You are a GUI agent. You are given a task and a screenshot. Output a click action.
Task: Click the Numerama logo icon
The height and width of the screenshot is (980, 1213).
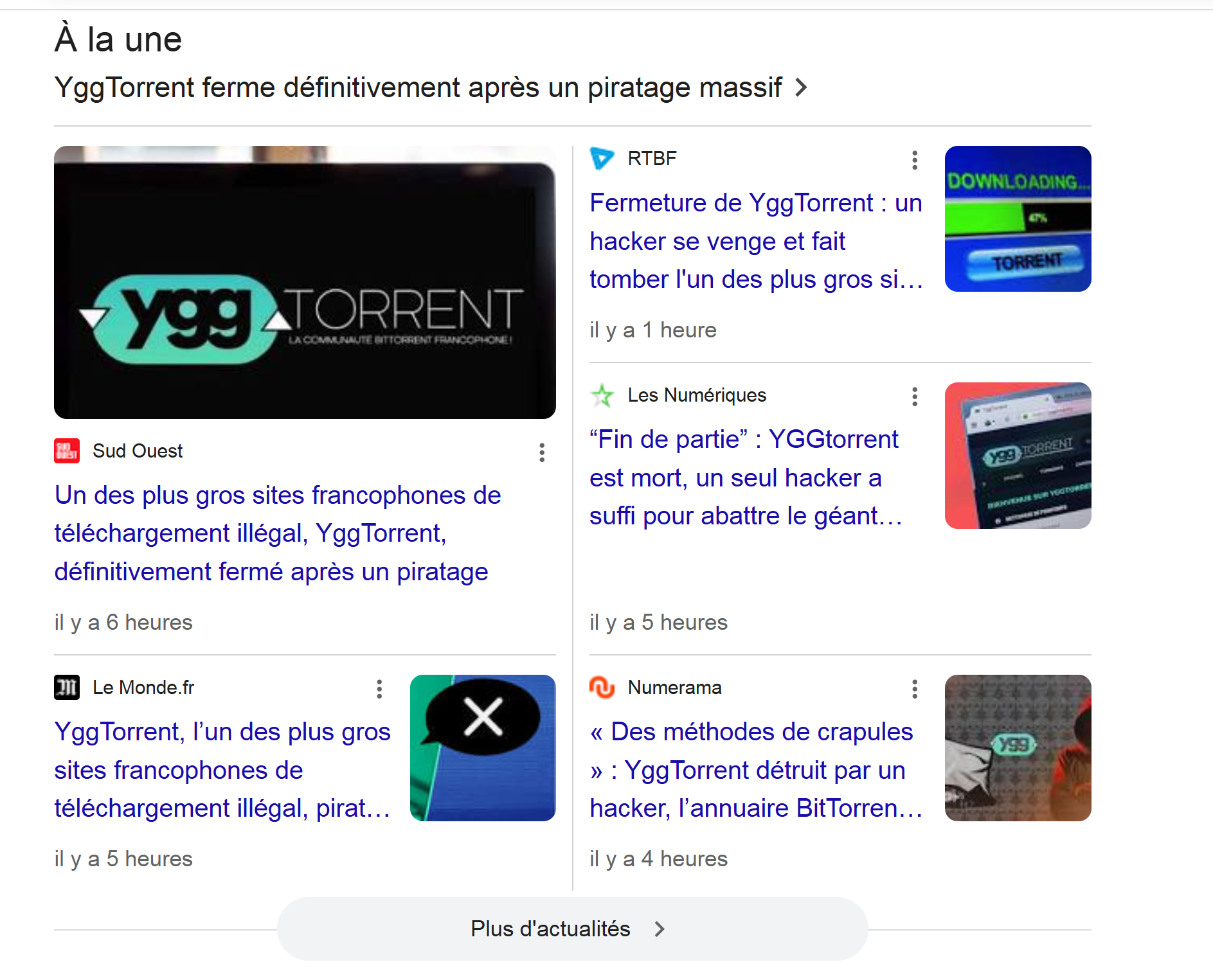[602, 688]
